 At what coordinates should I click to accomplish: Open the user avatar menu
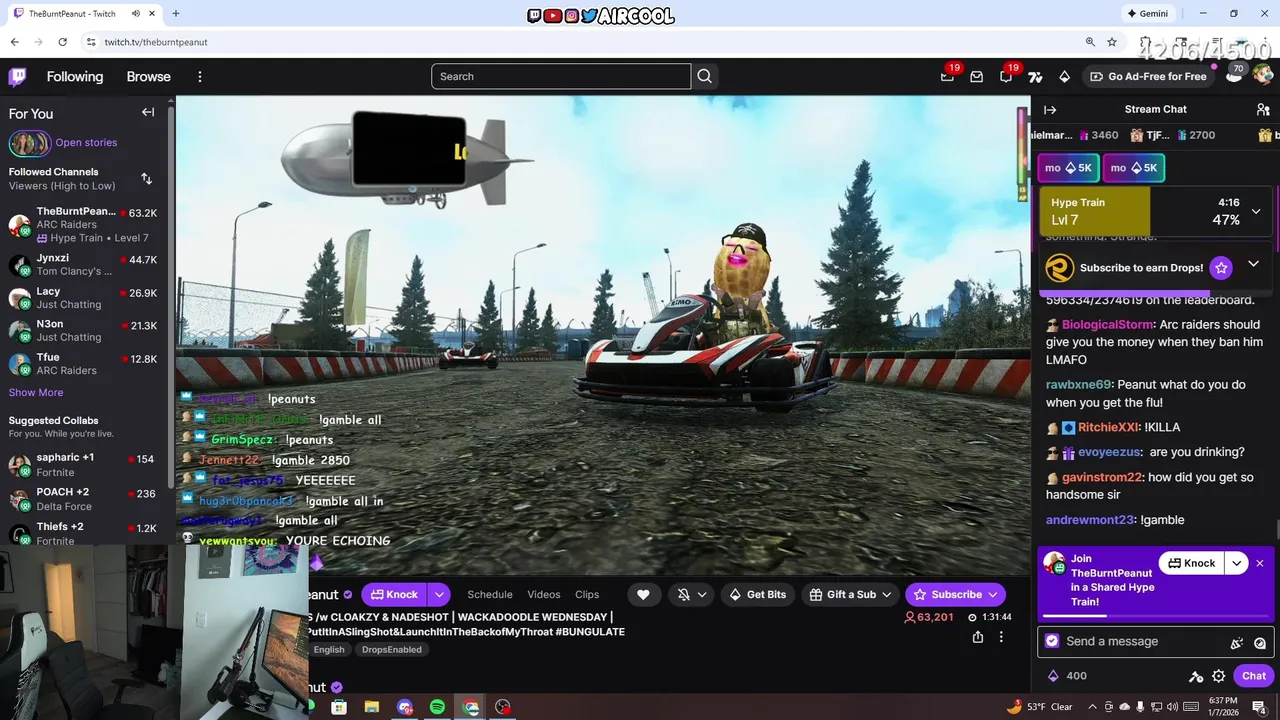(x=1263, y=75)
